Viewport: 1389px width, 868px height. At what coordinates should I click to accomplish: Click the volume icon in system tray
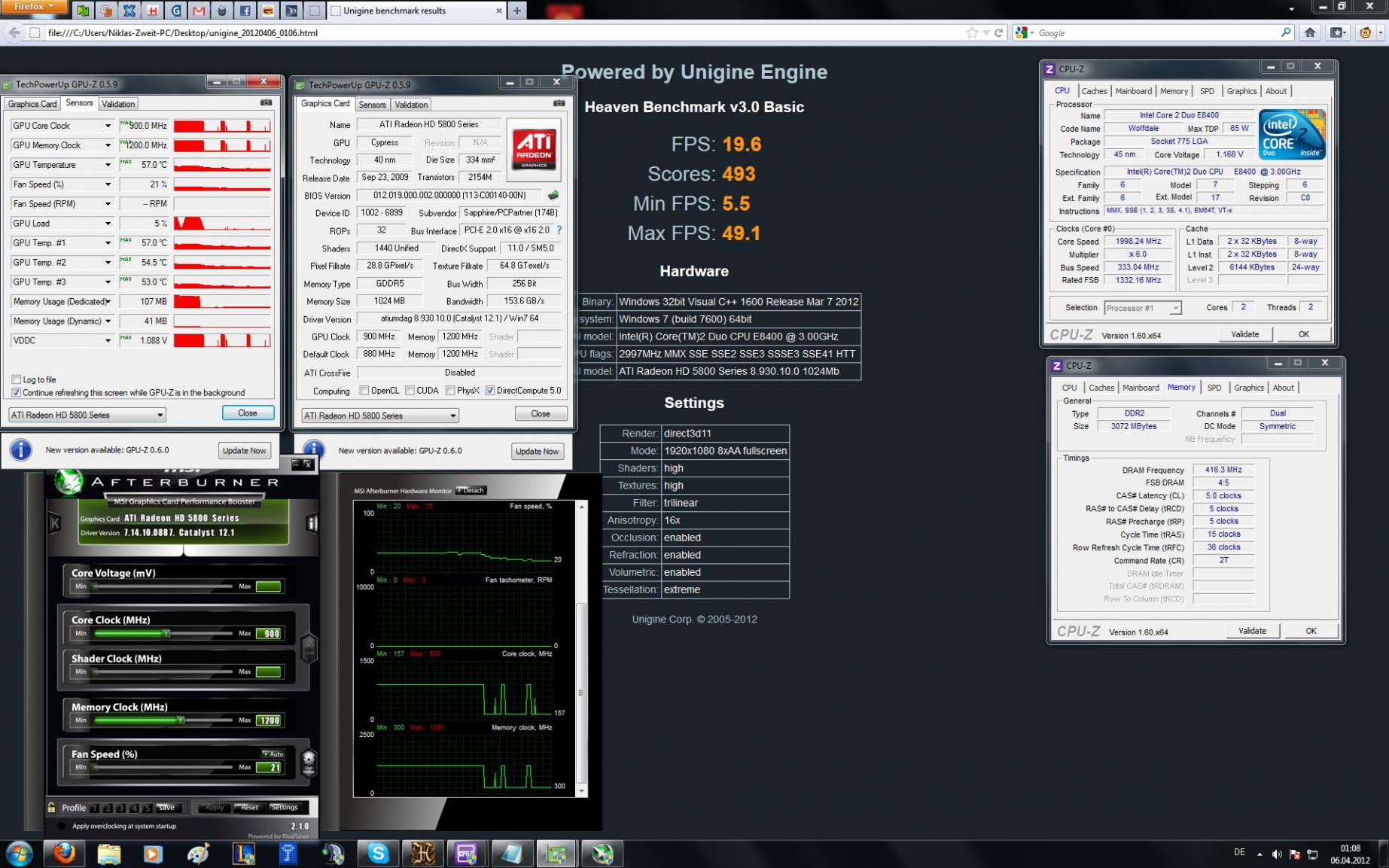pos(1277,854)
